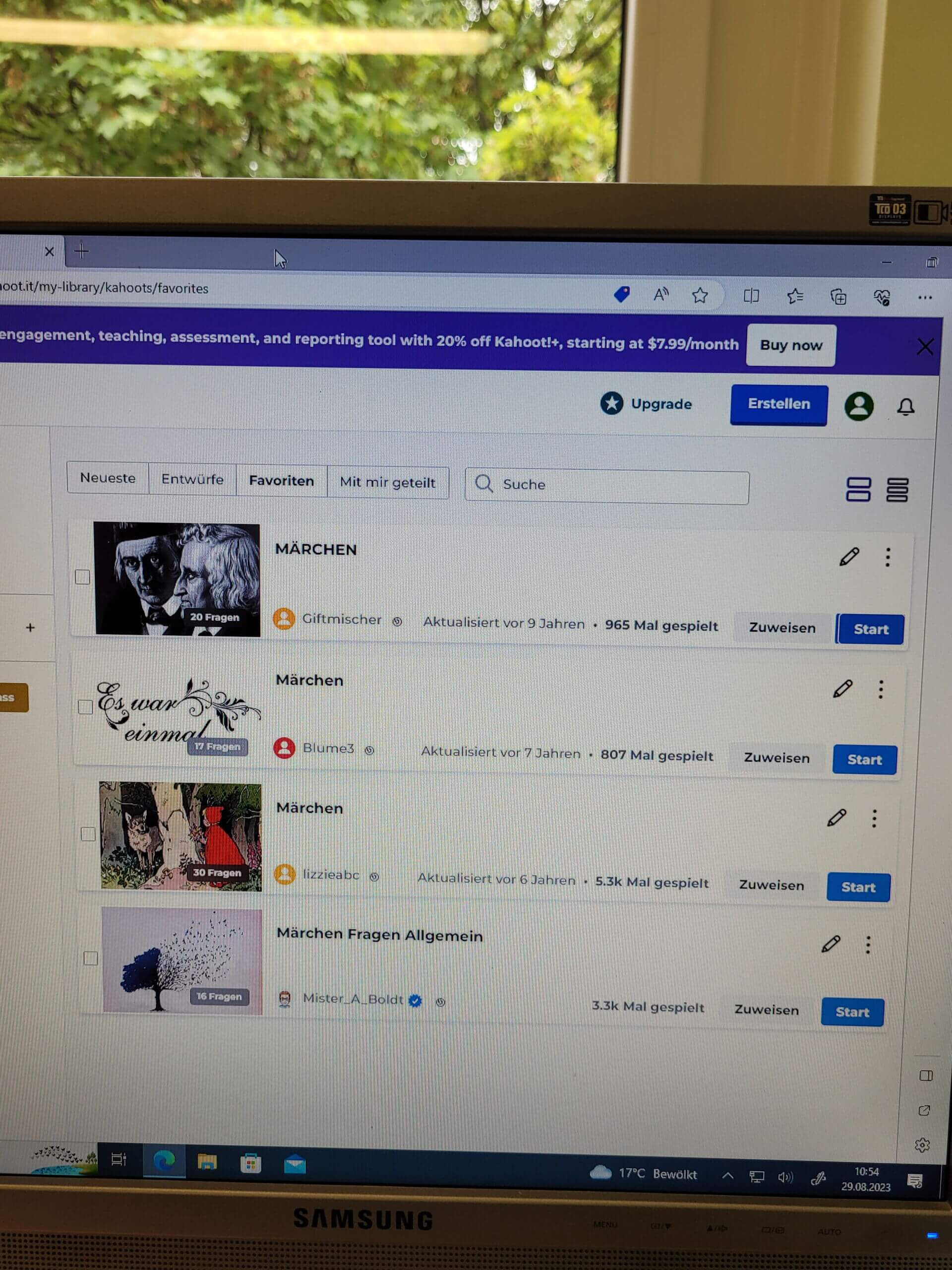
Task: Switch to the compact list view layout
Action: point(897,490)
